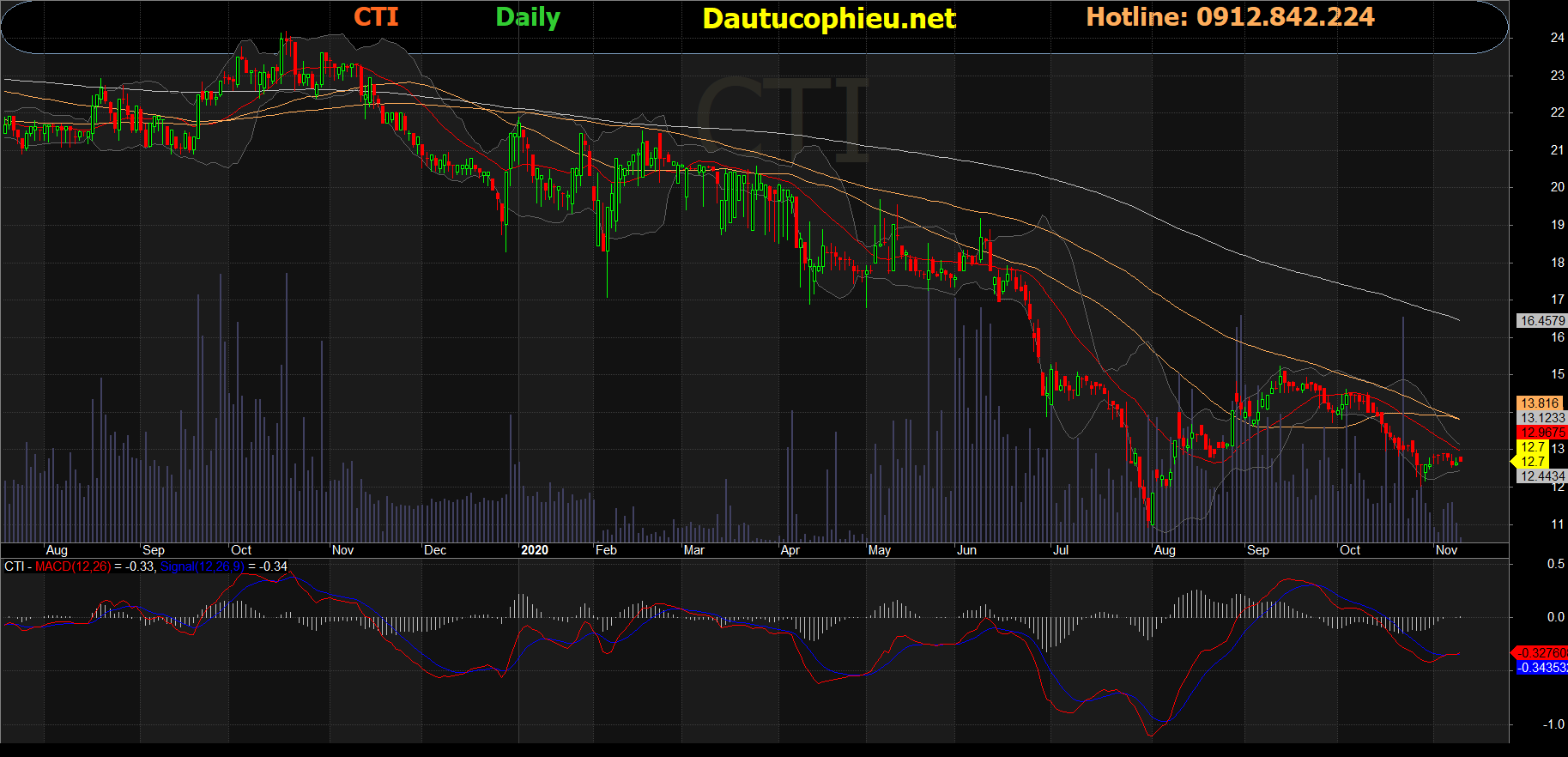
Task: Click the Hotline 0912.842.224 text
Action: click(x=1230, y=17)
